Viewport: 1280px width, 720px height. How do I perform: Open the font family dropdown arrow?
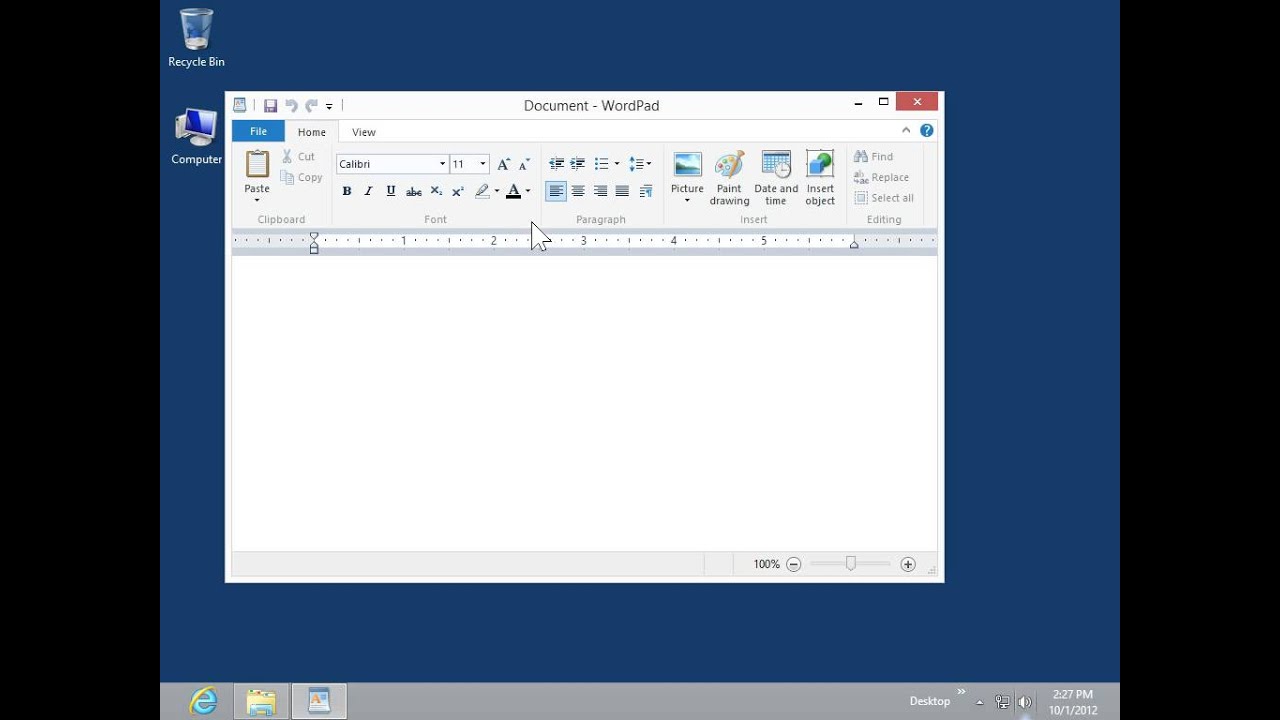point(442,164)
